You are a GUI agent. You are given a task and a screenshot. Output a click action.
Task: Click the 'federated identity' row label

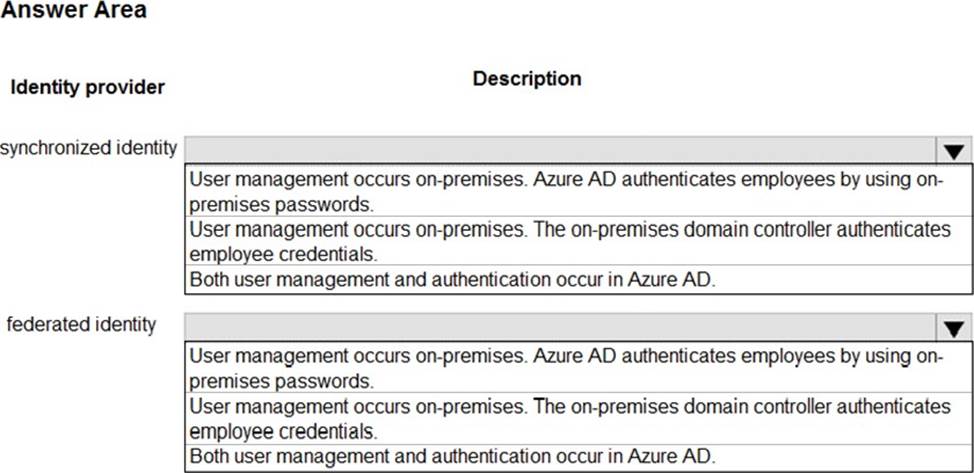click(81, 324)
